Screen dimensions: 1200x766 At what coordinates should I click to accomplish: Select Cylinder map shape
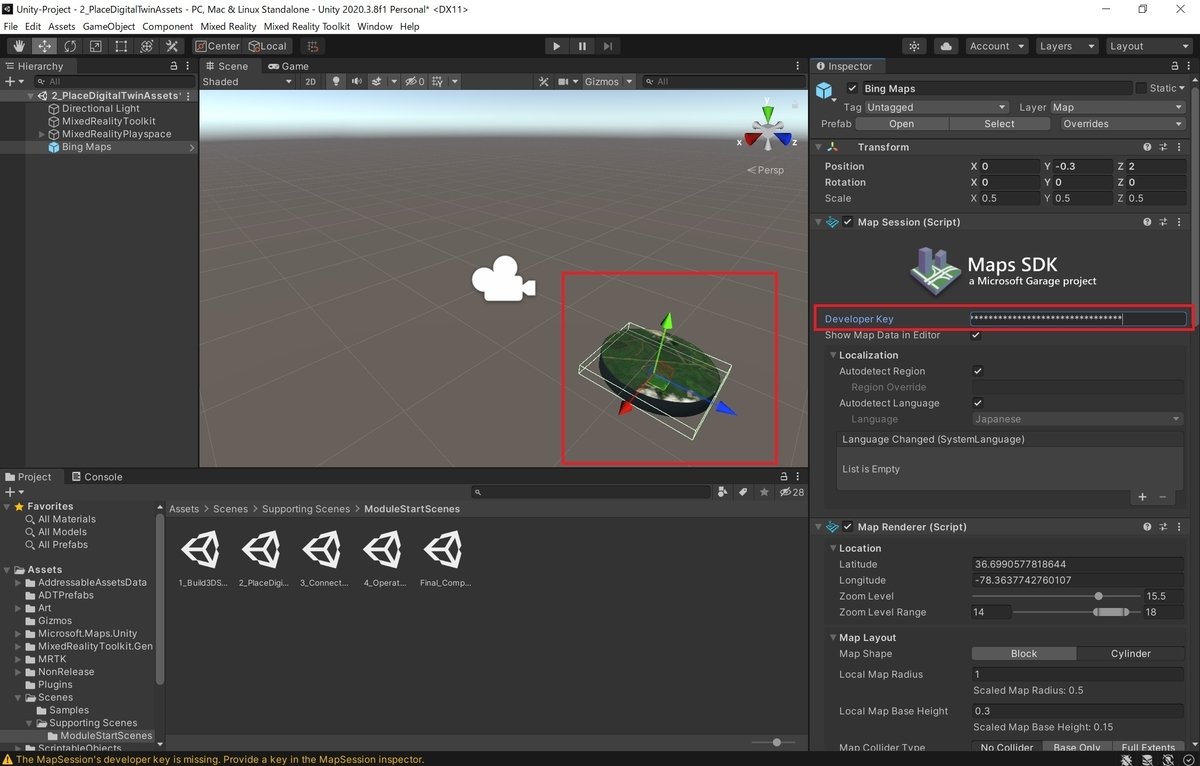[1130, 654]
